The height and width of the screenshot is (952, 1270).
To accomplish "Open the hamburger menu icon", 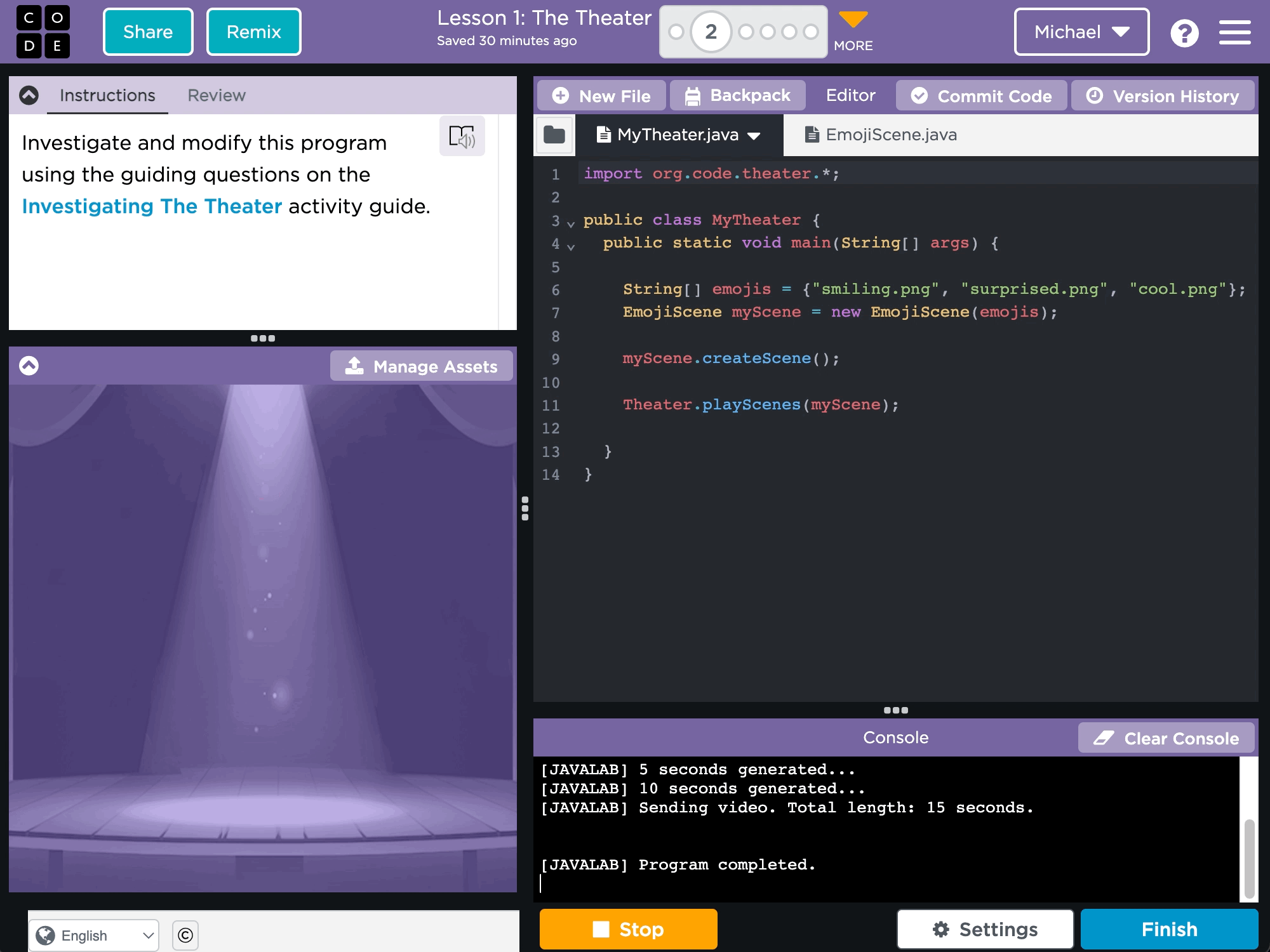I will 1234,32.
